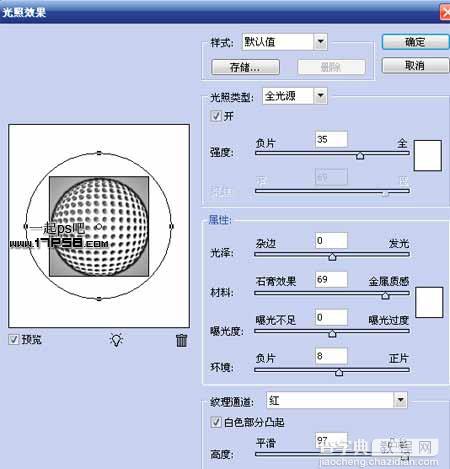Screen dimensions: 450x469
Task: Click the 发光 shiny label
Action: pos(399,243)
